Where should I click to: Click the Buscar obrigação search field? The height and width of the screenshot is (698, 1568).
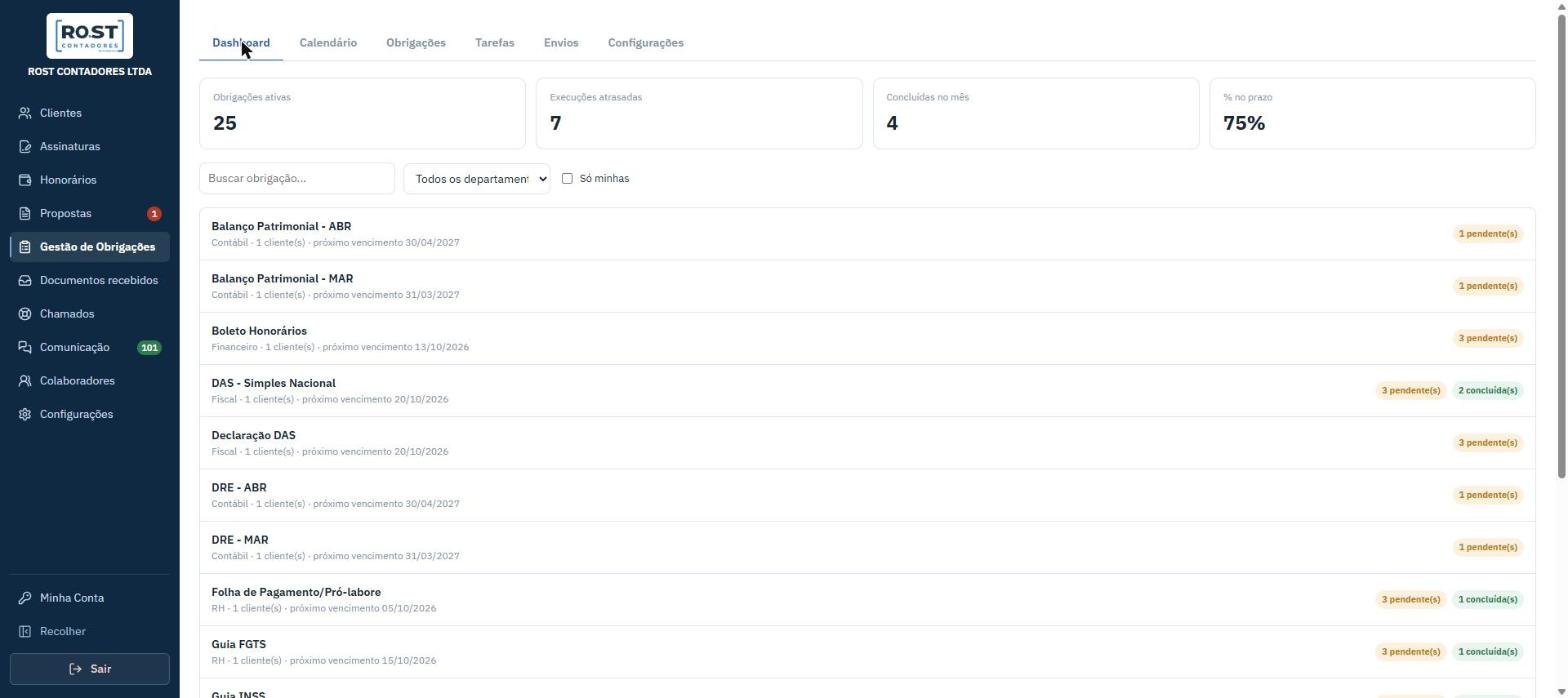[297, 178]
